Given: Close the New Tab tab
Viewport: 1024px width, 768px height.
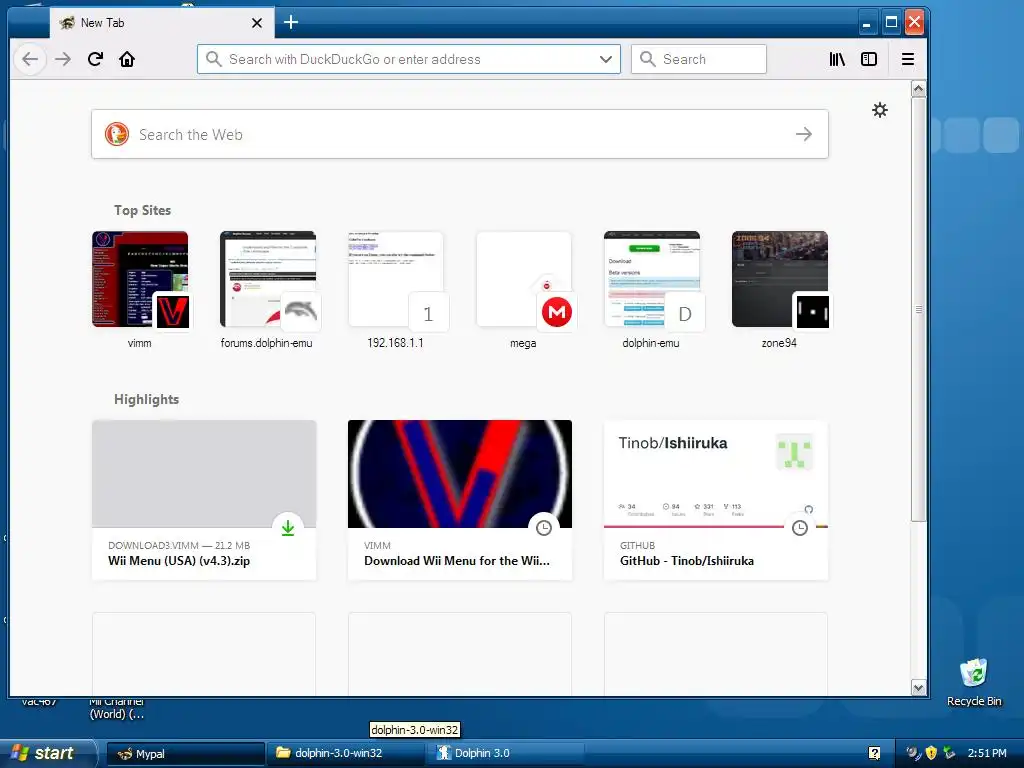Looking at the screenshot, I should point(257,23).
